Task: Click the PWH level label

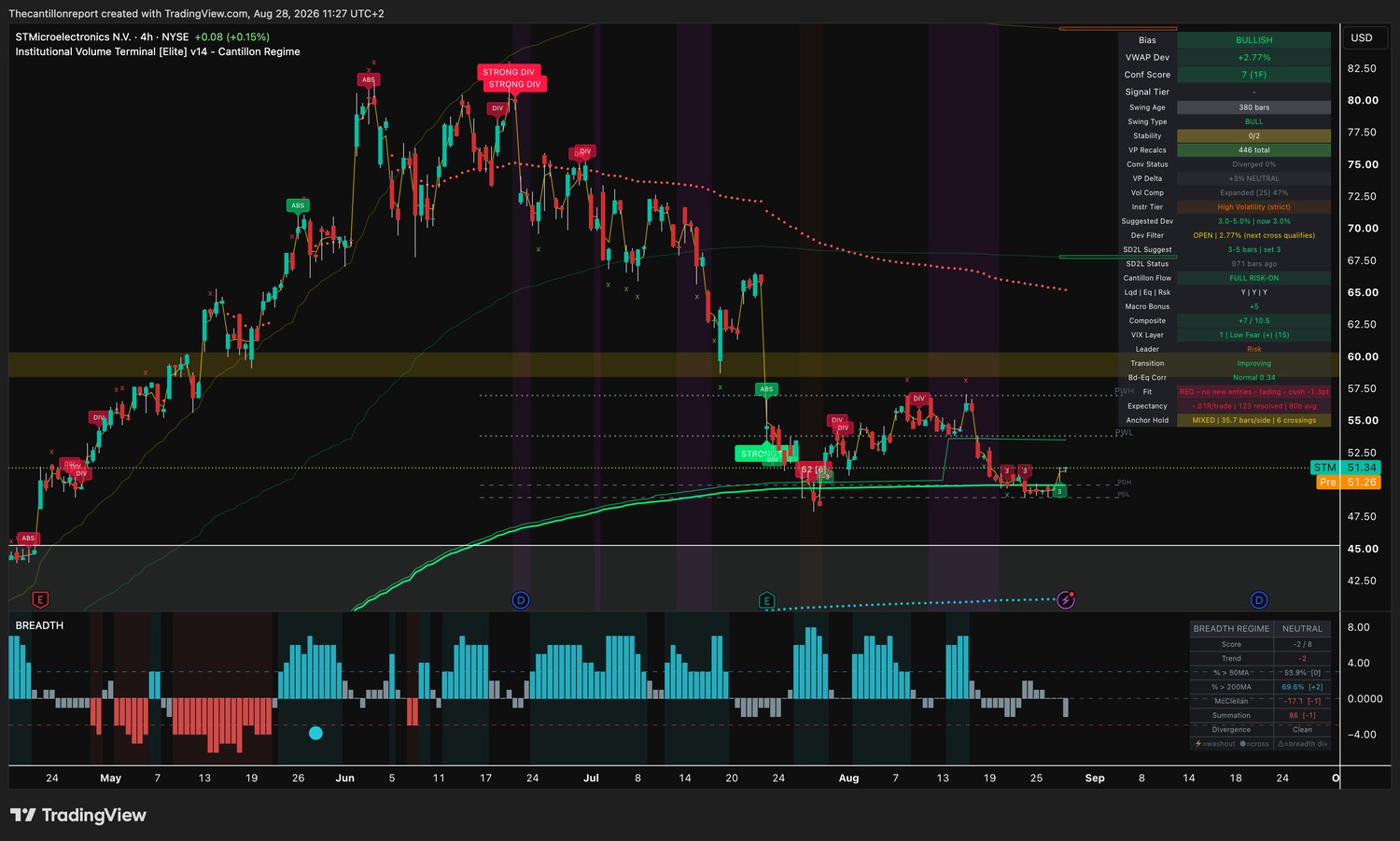Action: 1124,392
